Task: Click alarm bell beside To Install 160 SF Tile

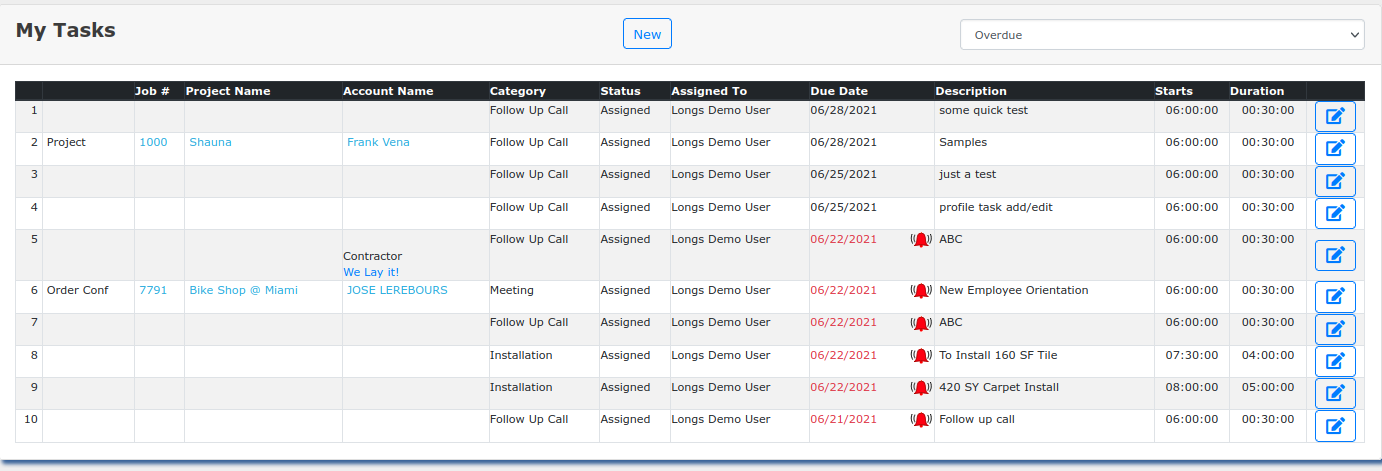Action: pos(921,355)
